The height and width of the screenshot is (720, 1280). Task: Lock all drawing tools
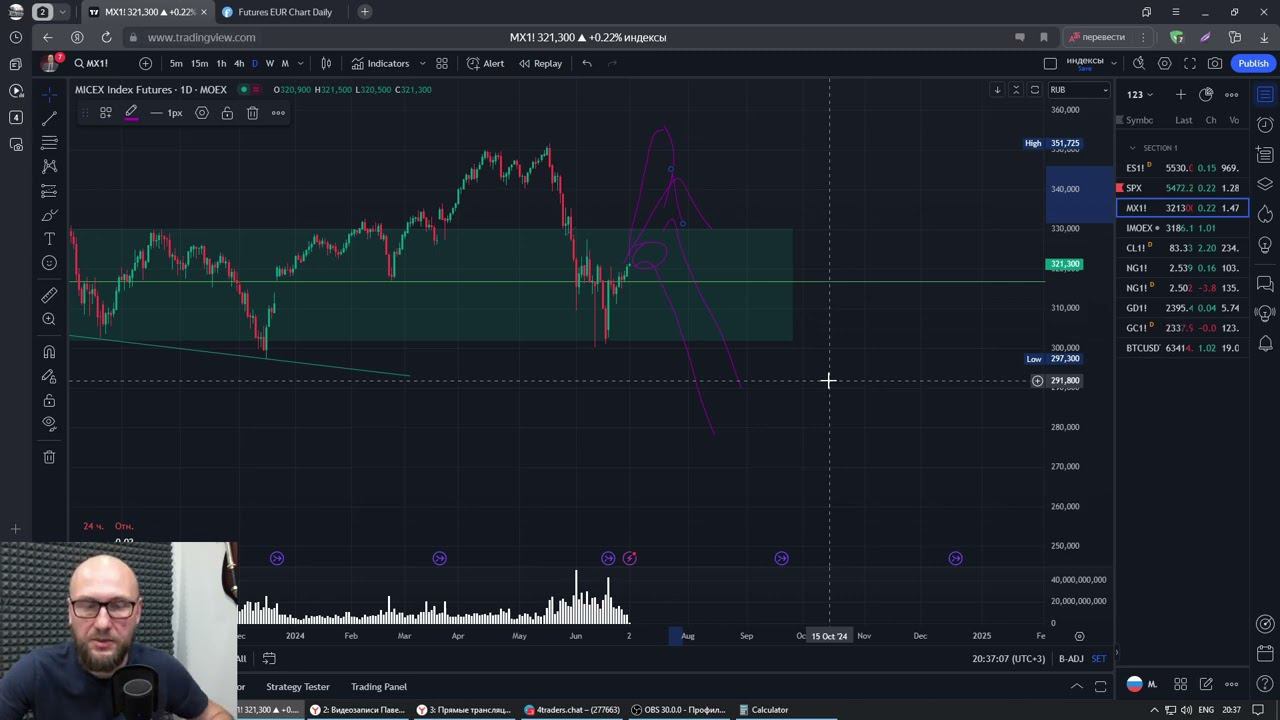(49, 401)
